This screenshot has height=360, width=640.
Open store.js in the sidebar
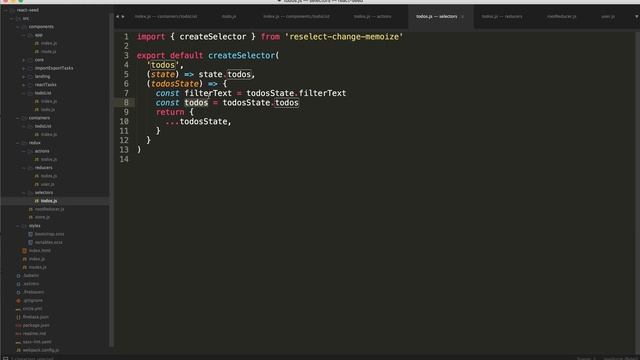coord(42,218)
